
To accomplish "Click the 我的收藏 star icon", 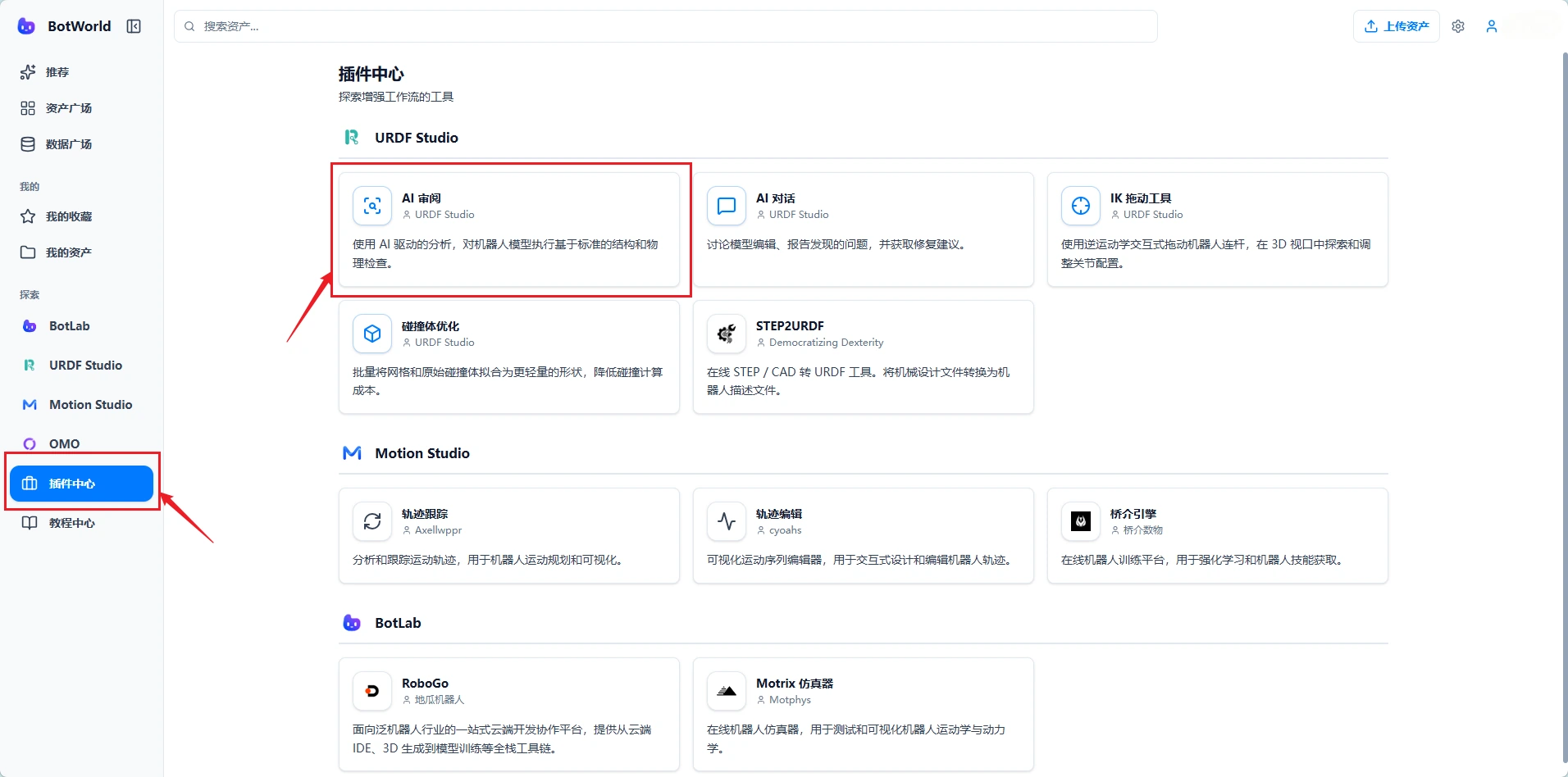I will pyautogui.click(x=28, y=216).
